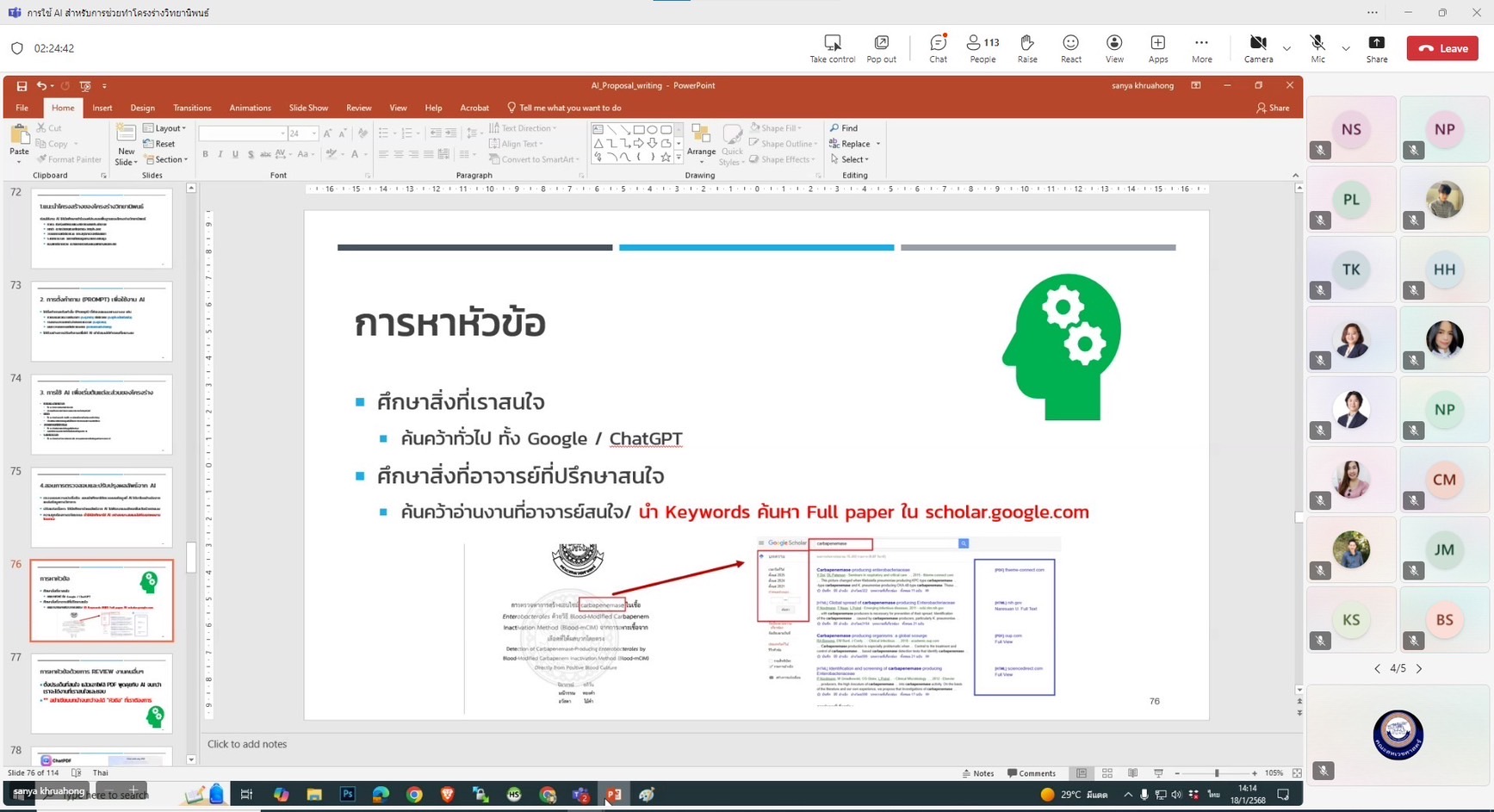
Task: Click the ChatGPT link text on slide
Action: (645, 438)
